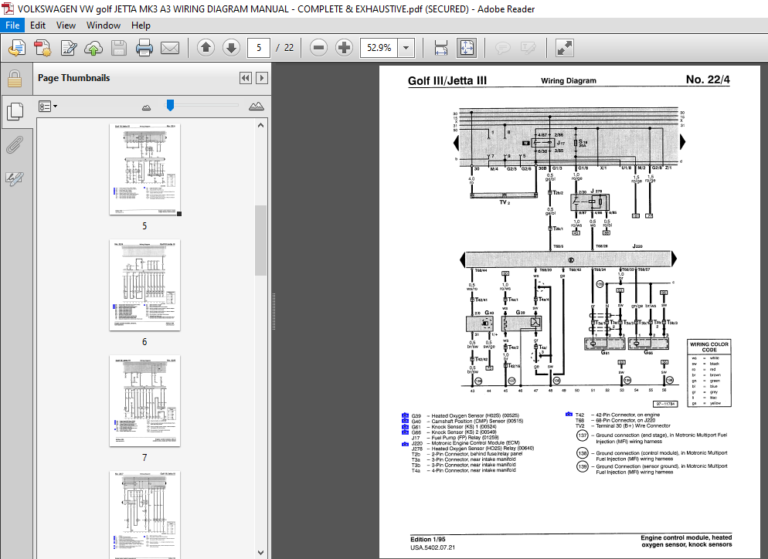Click the Export PDF toolbar icon
Viewport: 768px width, 559px height.
coord(43,48)
